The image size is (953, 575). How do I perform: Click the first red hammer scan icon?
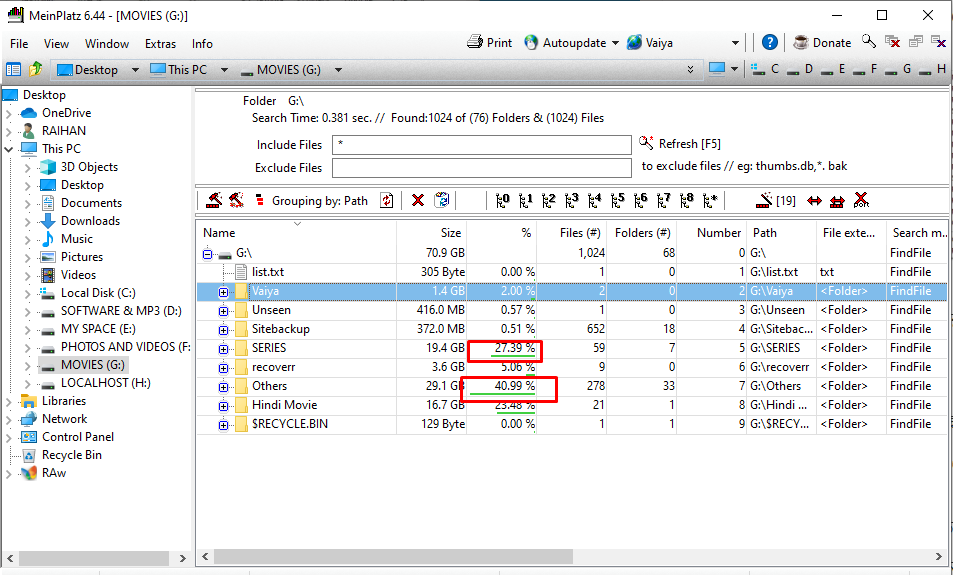pyautogui.click(x=214, y=200)
